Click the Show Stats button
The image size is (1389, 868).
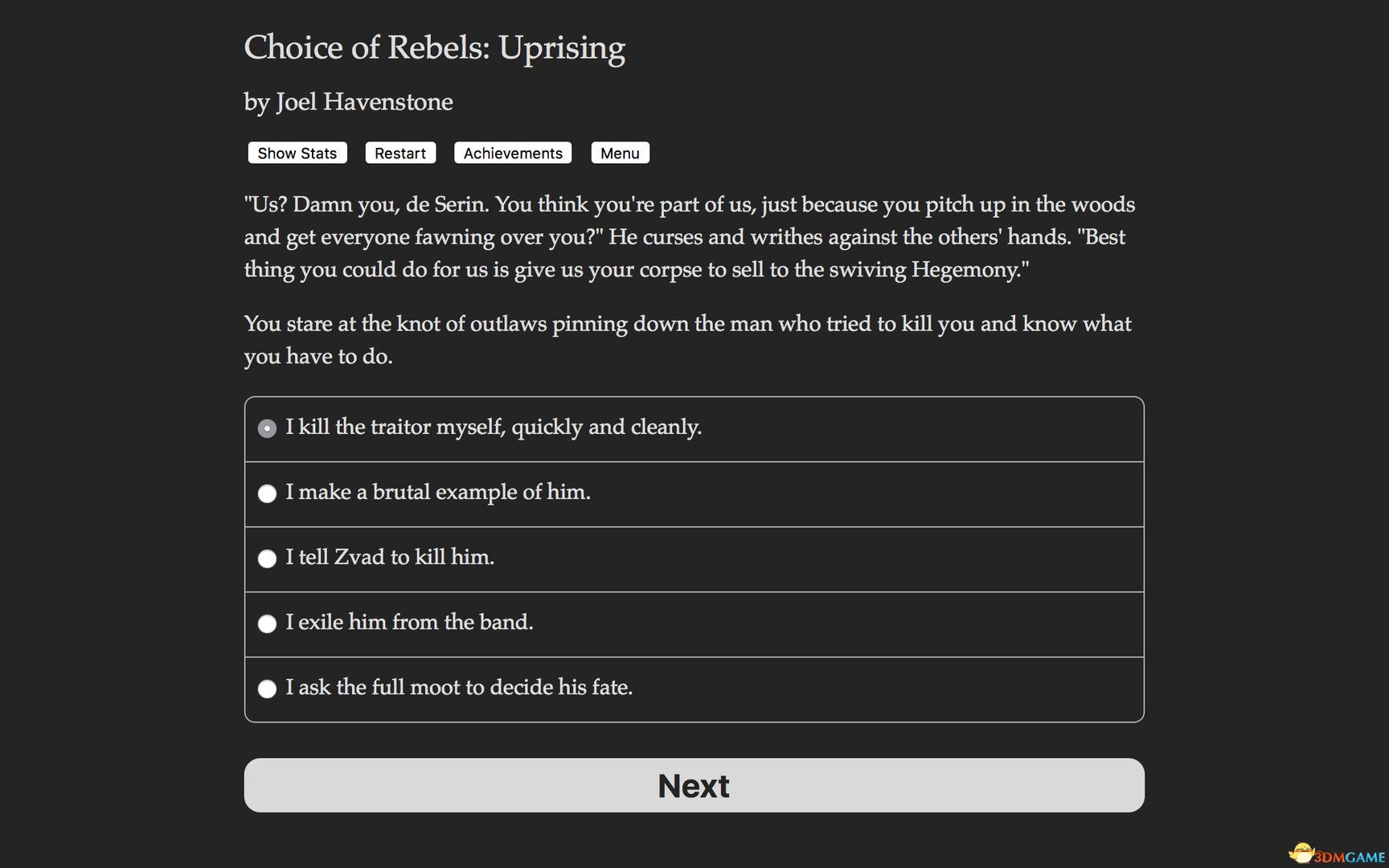297,153
